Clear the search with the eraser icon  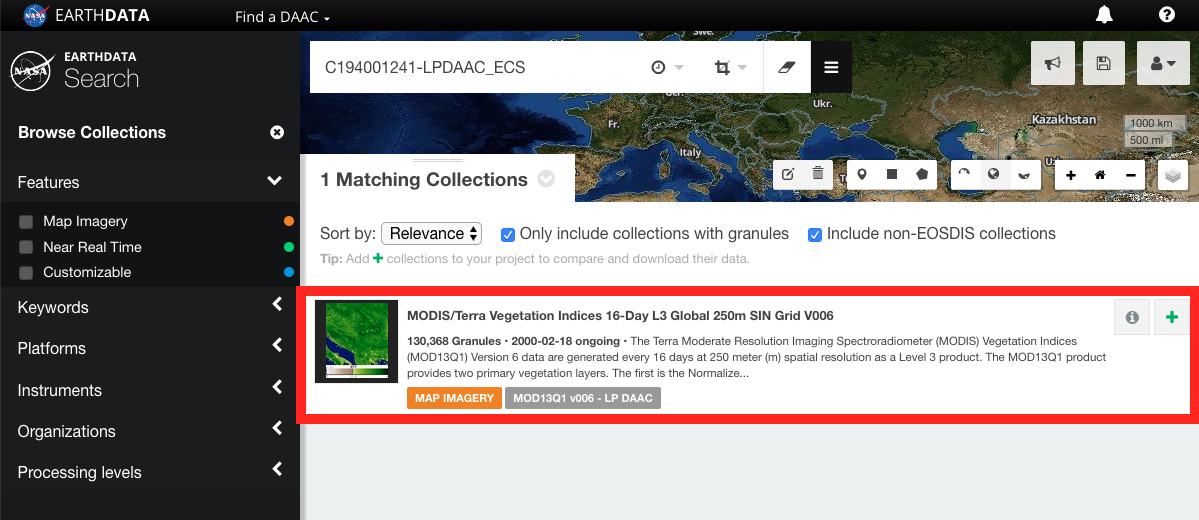787,67
